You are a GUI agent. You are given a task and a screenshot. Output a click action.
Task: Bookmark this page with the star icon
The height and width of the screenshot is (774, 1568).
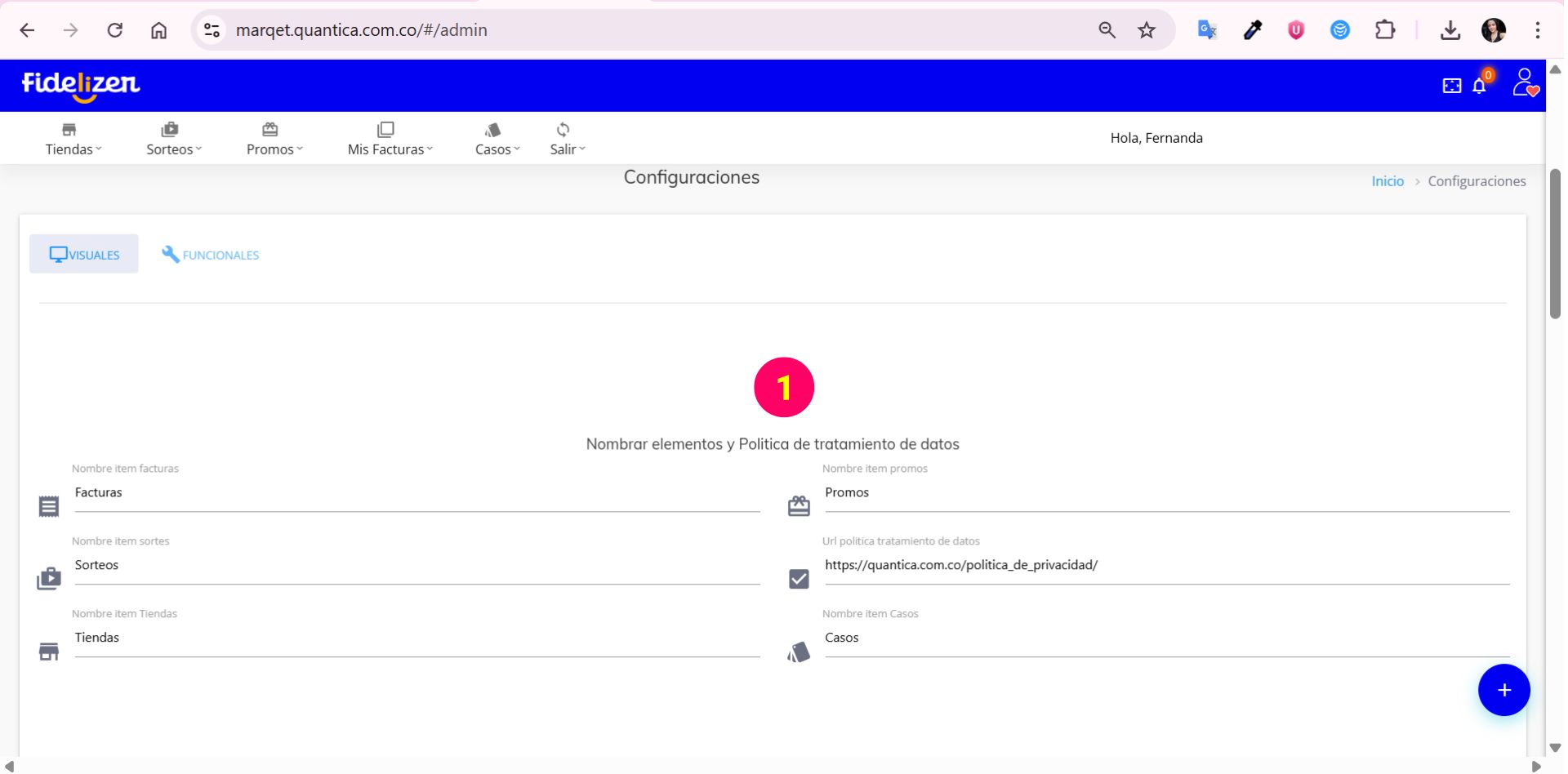pyautogui.click(x=1147, y=30)
